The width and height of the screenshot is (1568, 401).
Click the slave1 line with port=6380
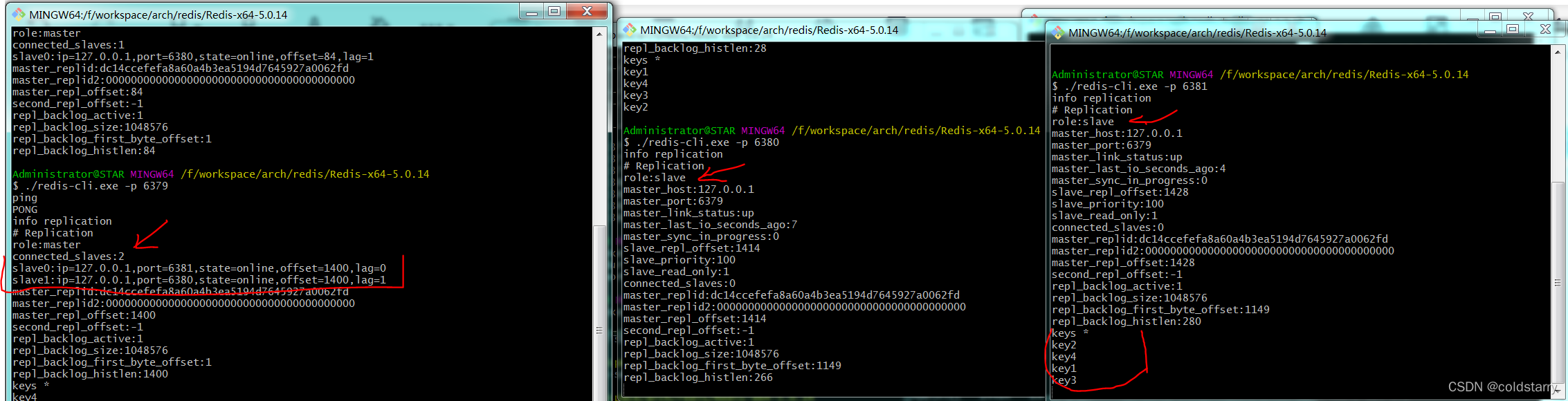tap(199, 280)
